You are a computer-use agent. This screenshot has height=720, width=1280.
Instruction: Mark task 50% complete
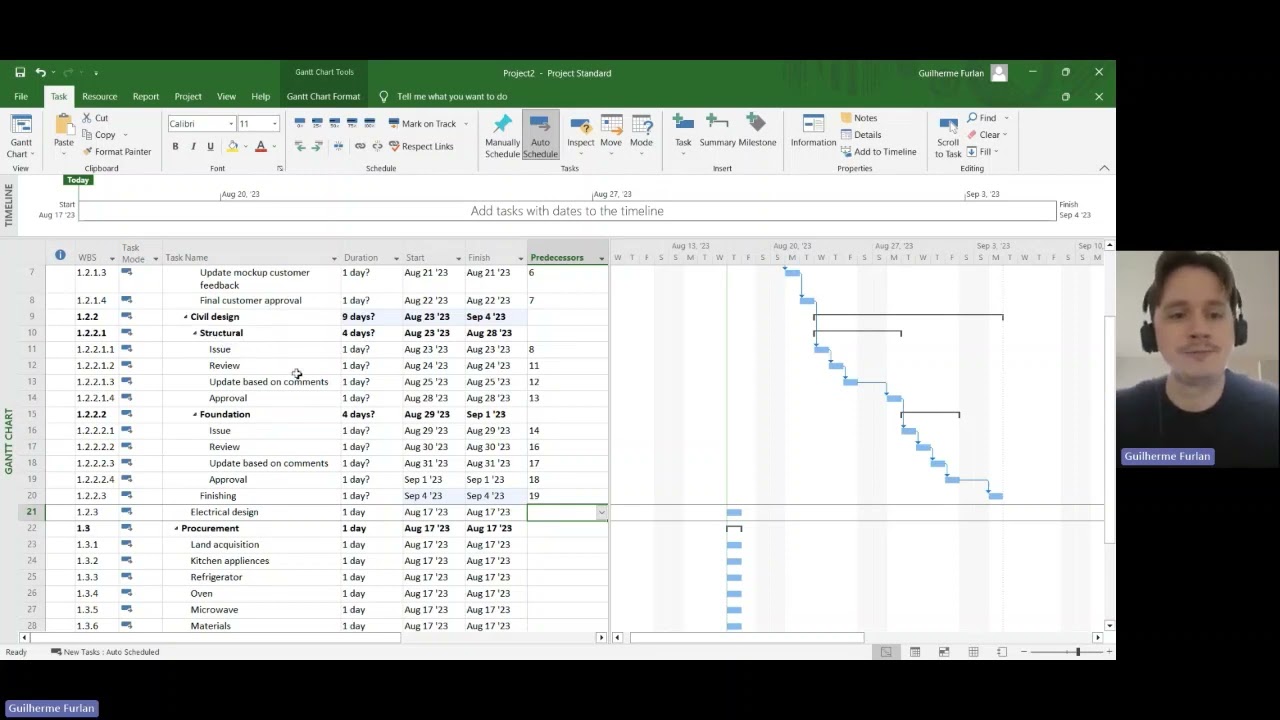334,123
